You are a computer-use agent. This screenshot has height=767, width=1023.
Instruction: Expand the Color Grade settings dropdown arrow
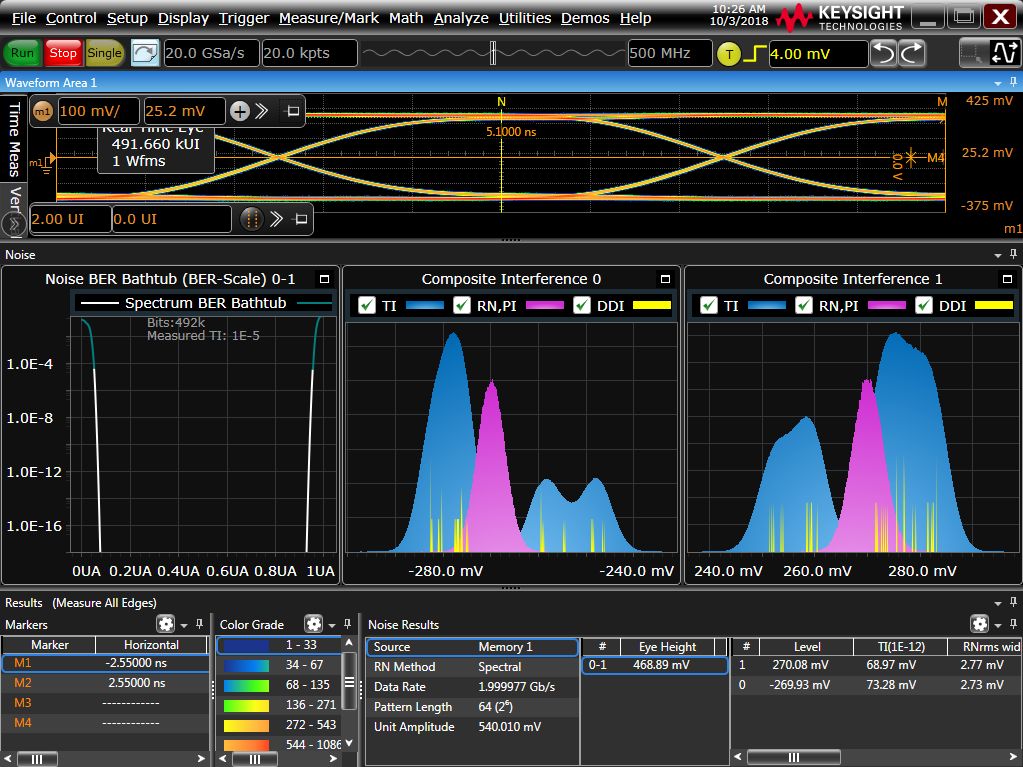[x=332, y=625]
